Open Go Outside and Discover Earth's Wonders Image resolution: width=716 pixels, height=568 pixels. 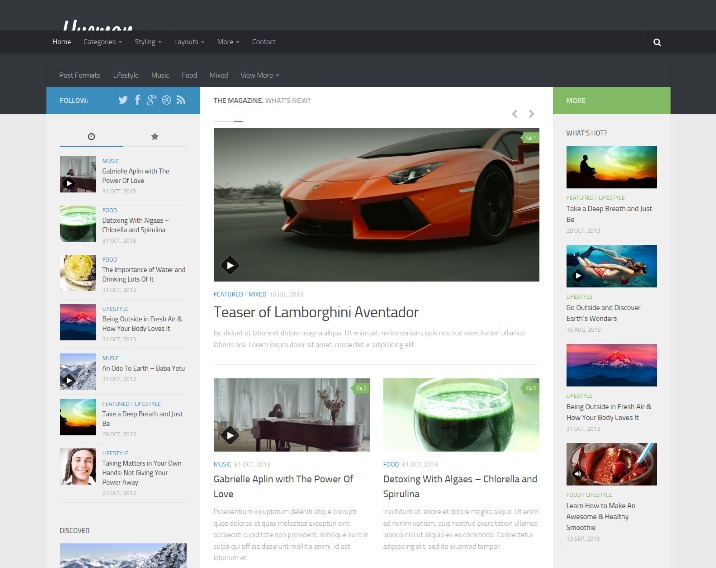tap(603, 313)
